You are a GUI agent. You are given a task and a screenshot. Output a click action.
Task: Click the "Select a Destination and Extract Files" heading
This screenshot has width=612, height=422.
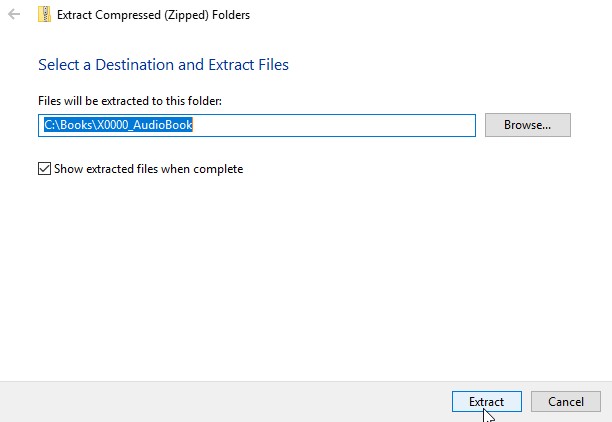(163, 65)
